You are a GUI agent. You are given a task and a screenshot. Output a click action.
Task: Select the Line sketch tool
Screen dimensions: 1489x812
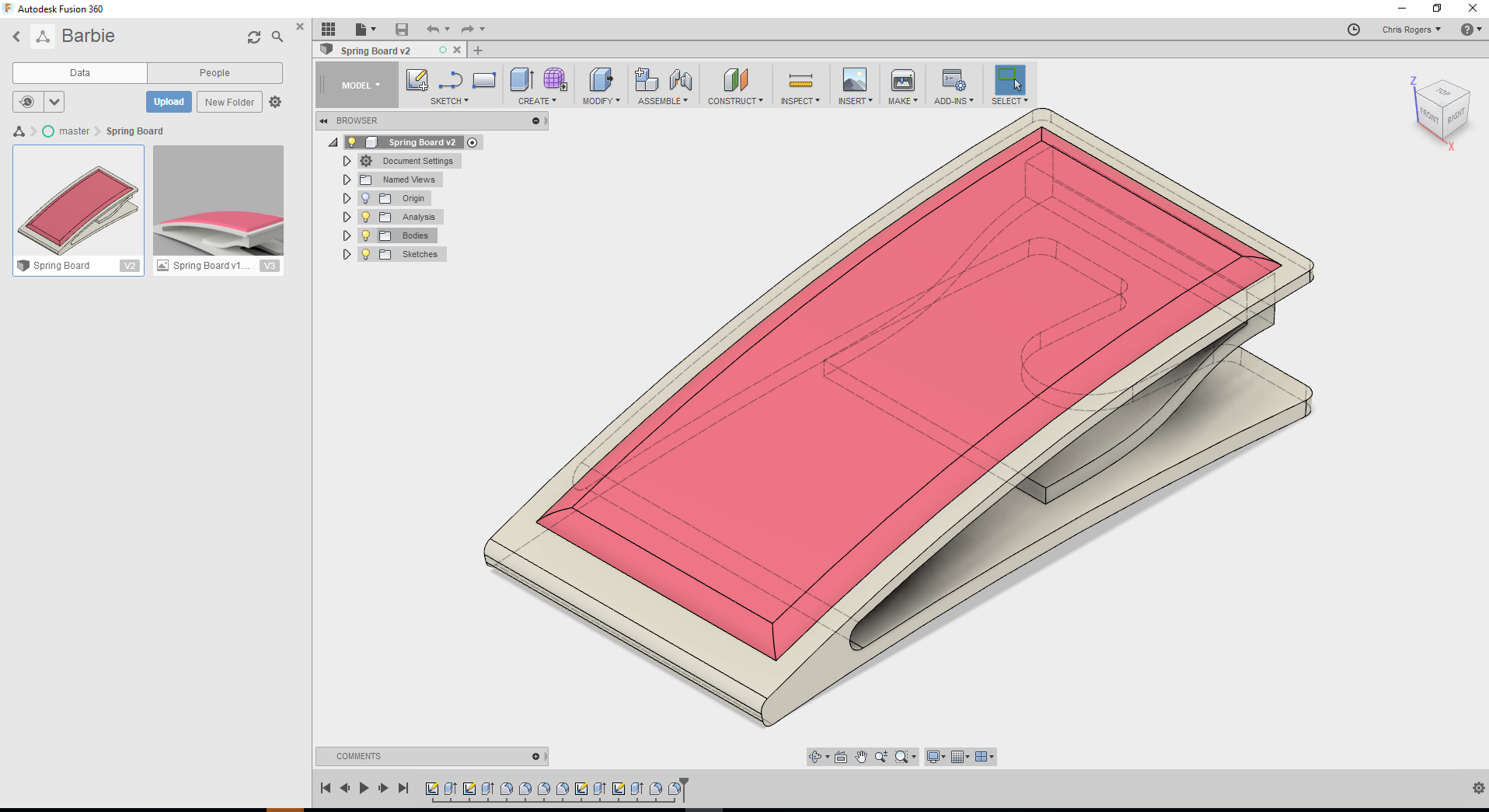(451, 80)
